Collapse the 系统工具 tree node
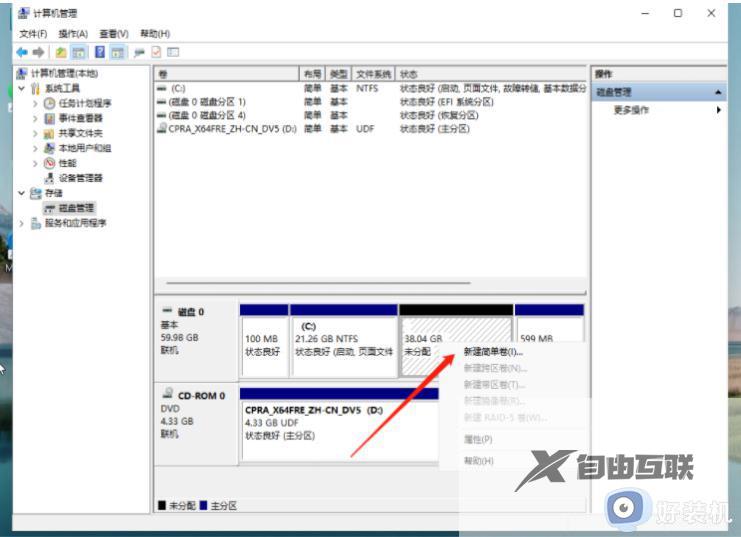Screen dimensions: 741x537 click(21, 88)
